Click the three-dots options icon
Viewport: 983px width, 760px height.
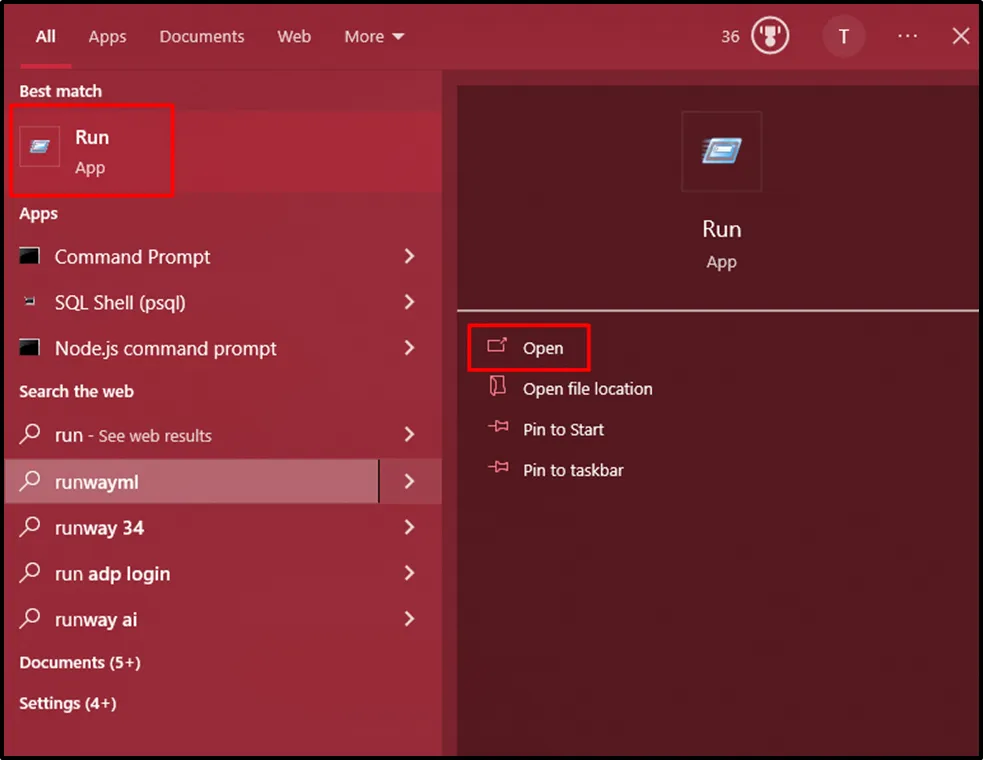click(907, 36)
